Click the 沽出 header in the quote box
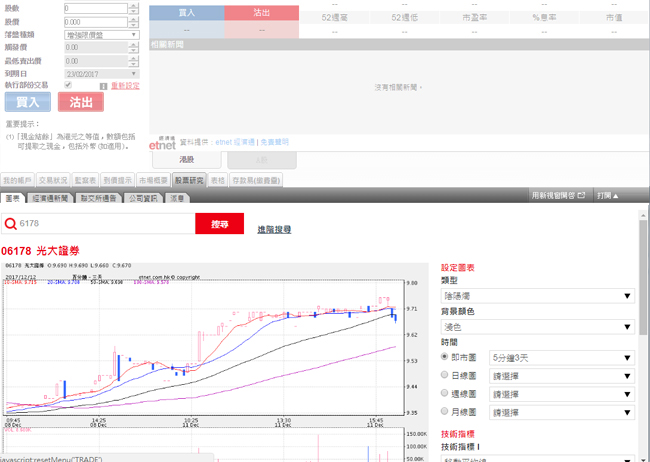 coord(262,13)
